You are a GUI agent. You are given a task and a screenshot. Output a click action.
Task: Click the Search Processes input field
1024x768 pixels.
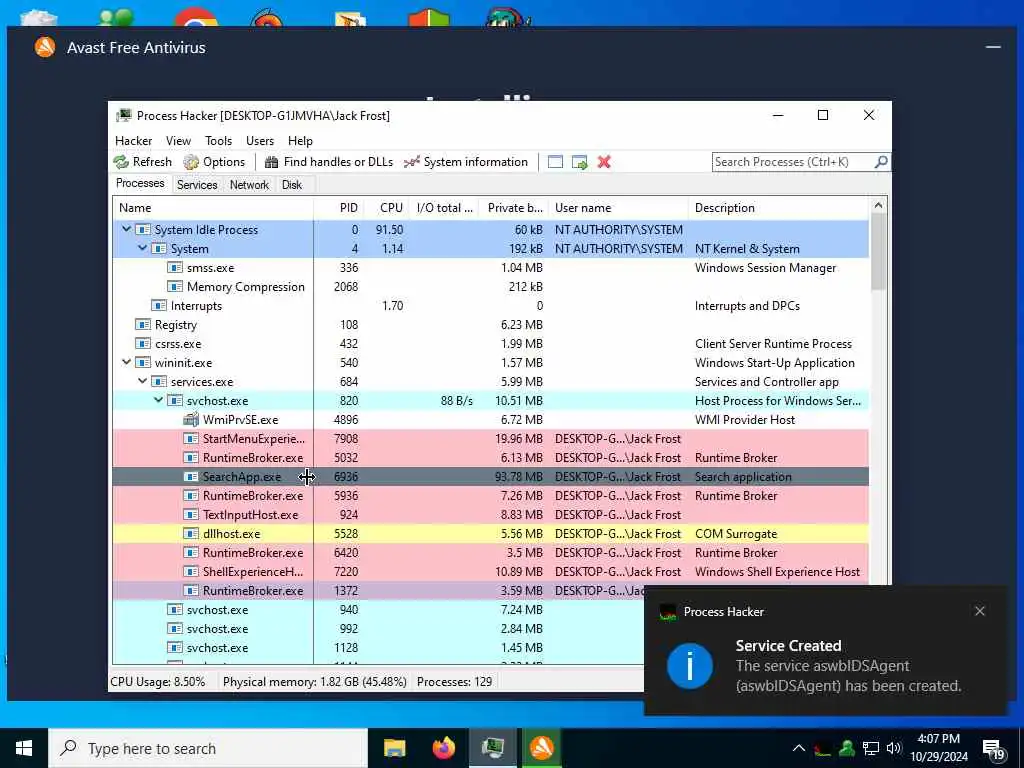pyautogui.click(x=793, y=162)
